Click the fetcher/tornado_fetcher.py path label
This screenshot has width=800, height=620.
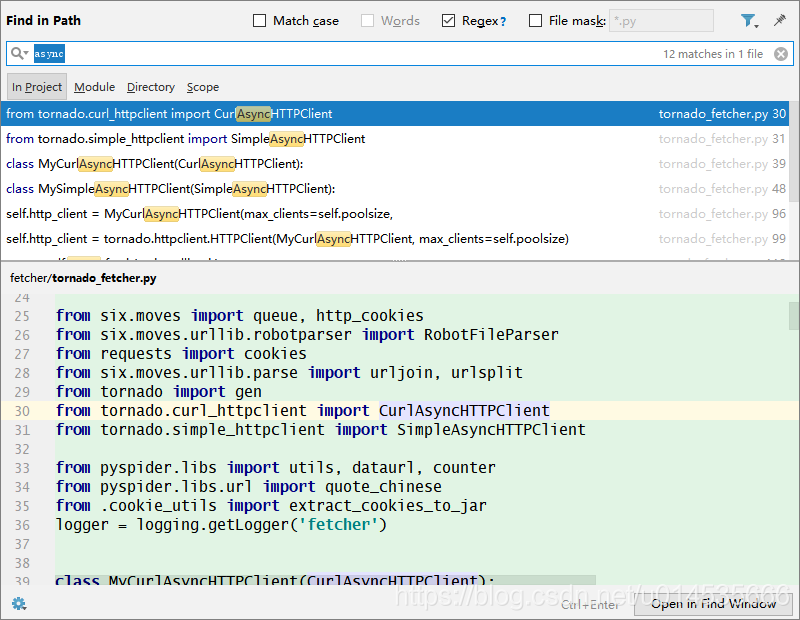click(83, 278)
